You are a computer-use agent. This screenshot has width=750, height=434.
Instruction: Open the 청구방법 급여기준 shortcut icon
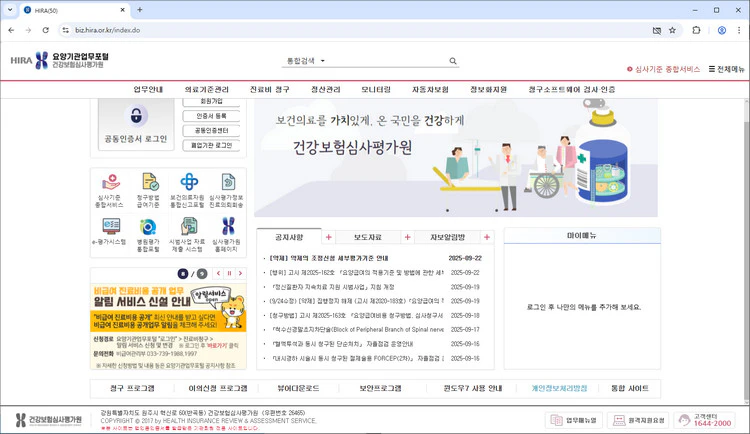(150, 182)
